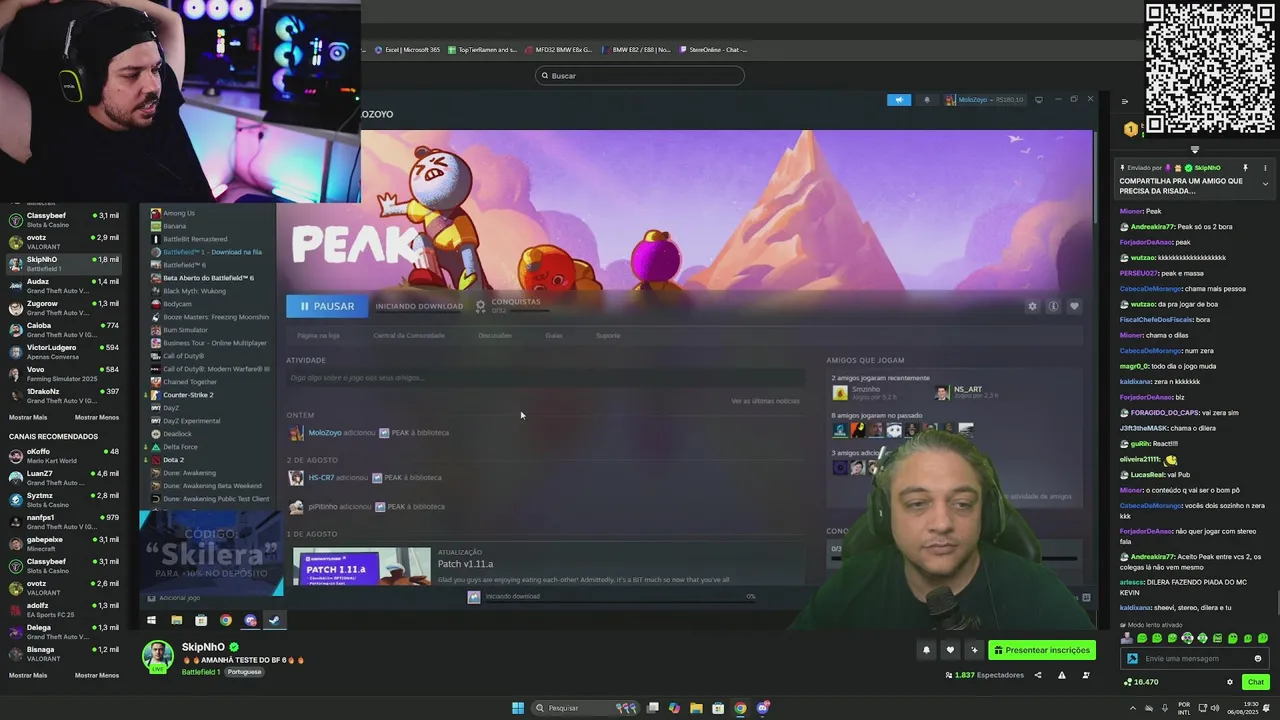Open Steam notifications bell icon
This screenshot has width=1280, height=720.
point(926,100)
